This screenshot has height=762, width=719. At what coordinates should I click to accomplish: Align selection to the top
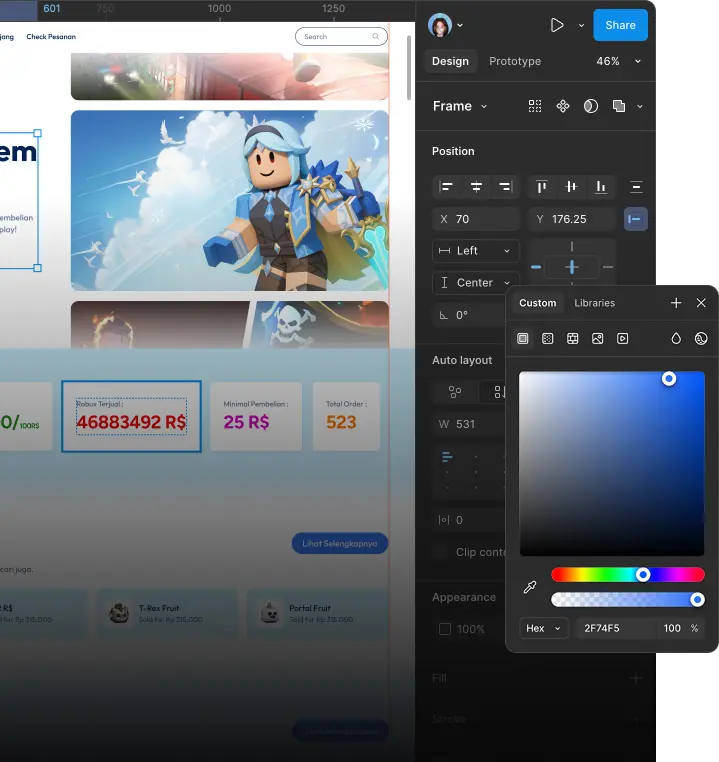click(542, 187)
